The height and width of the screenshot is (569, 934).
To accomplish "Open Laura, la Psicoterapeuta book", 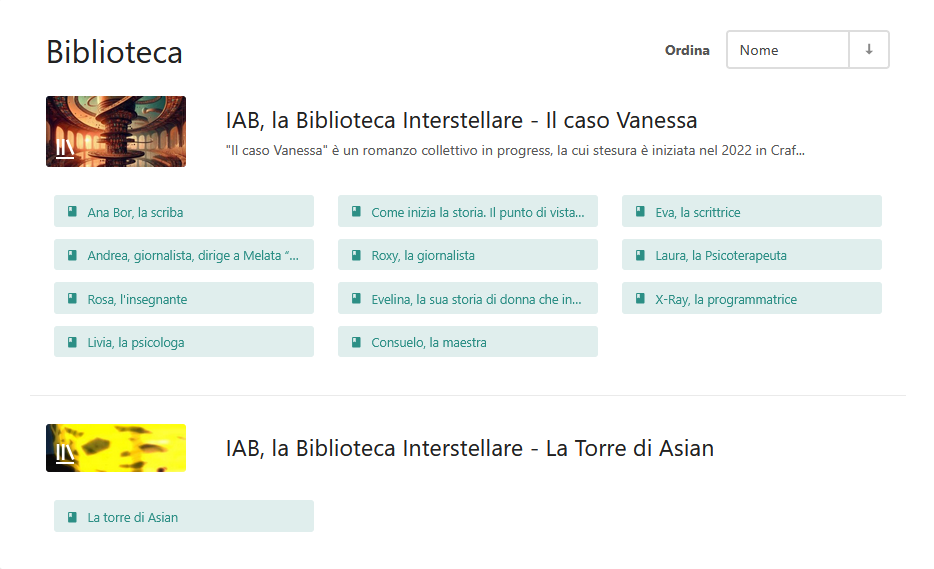I will 752,255.
